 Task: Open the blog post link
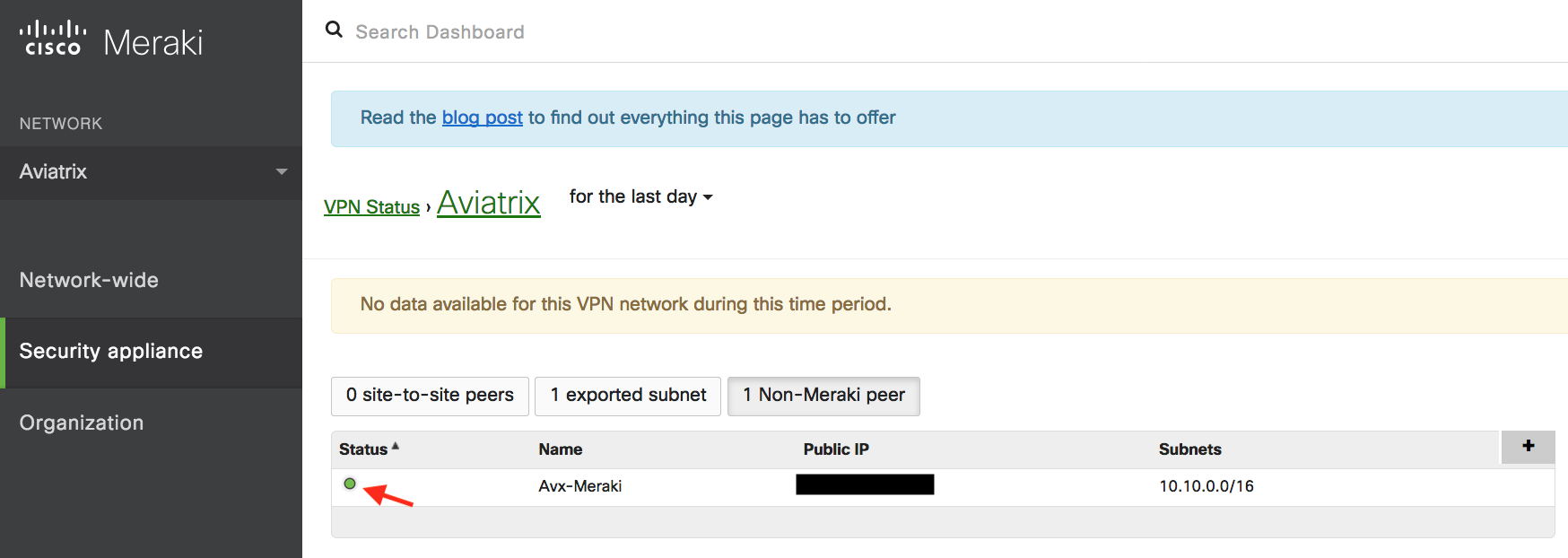tap(482, 118)
